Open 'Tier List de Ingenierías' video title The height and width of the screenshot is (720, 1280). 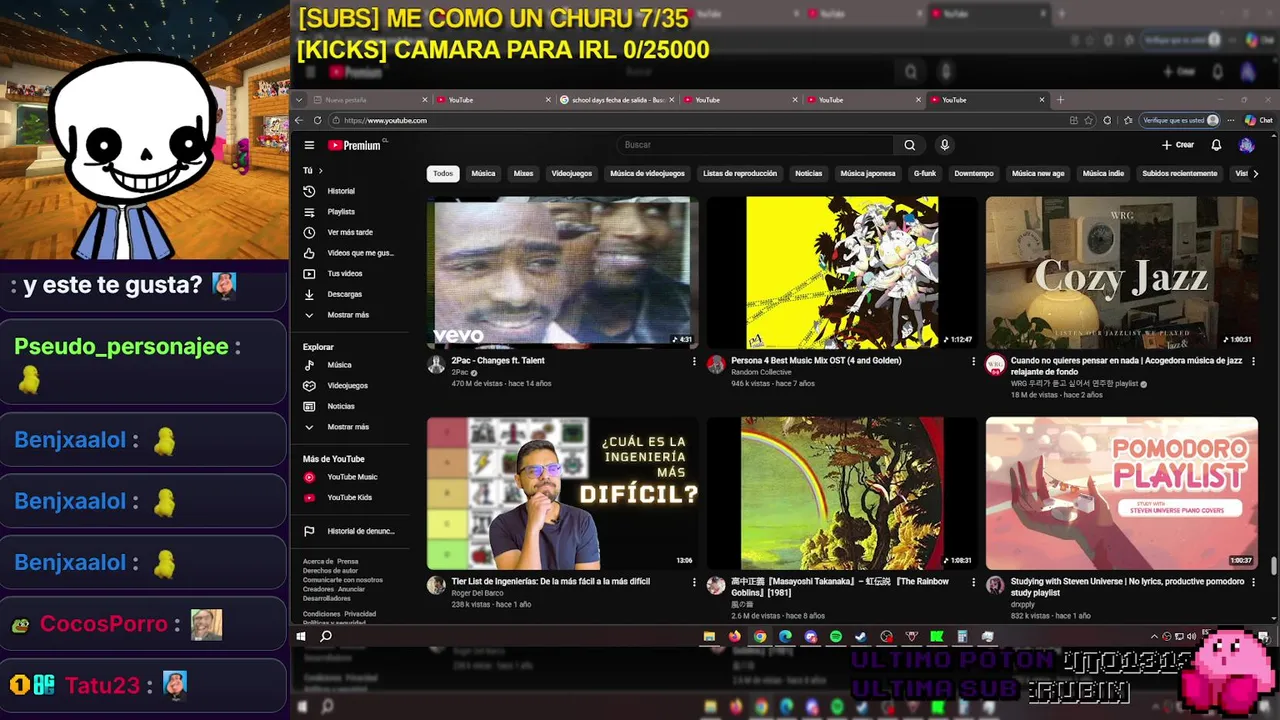(550, 581)
